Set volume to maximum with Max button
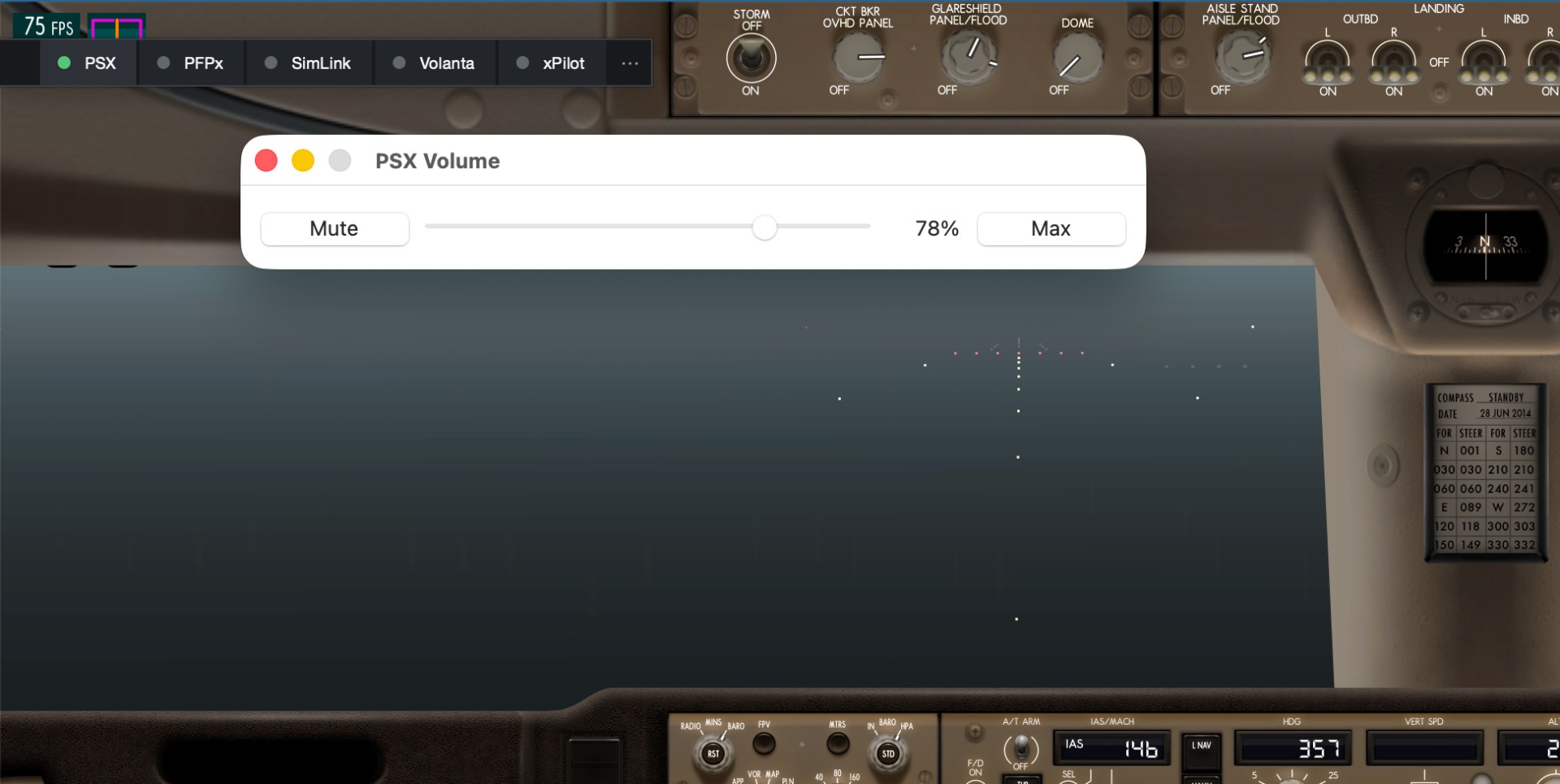Viewport: 1560px width, 784px height. click(x=1051, y=228)
